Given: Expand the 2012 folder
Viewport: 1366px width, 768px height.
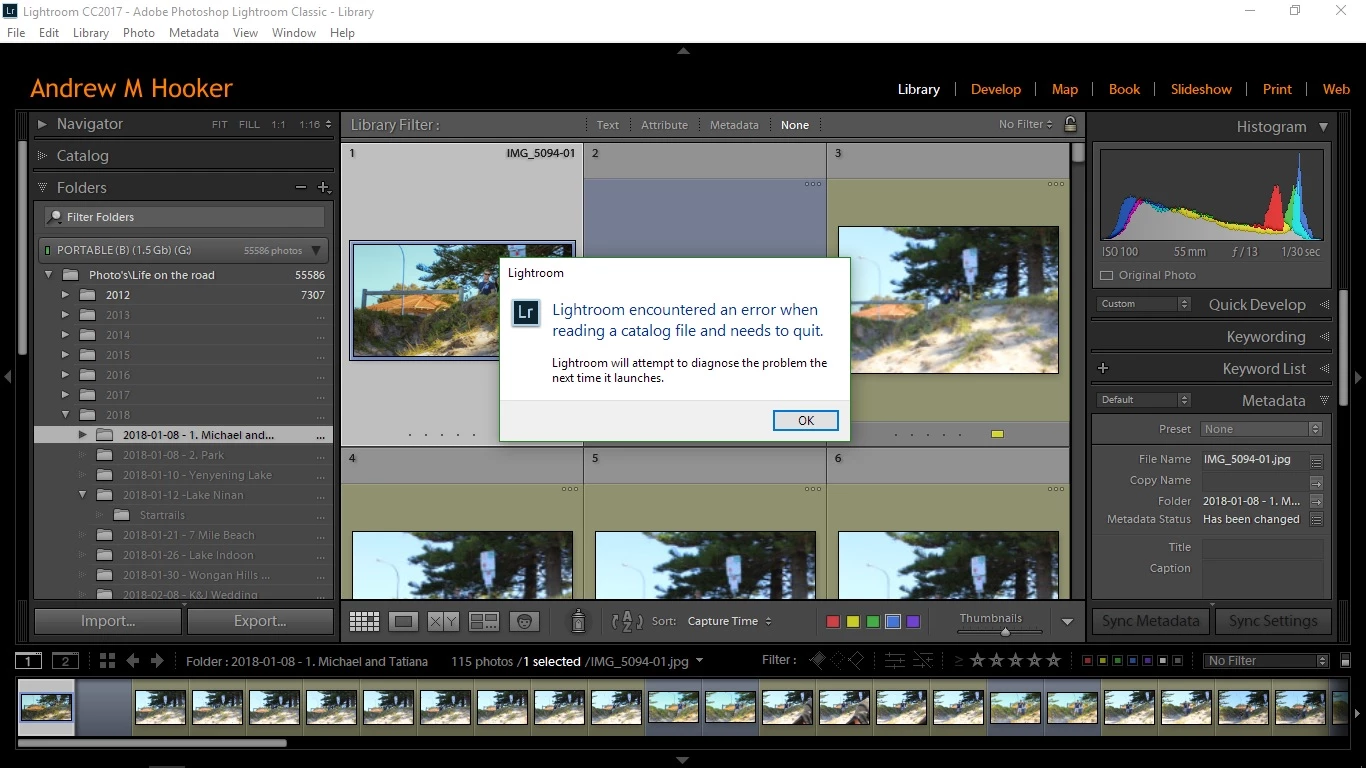Looking at the screenshot, I should point(66,295).
